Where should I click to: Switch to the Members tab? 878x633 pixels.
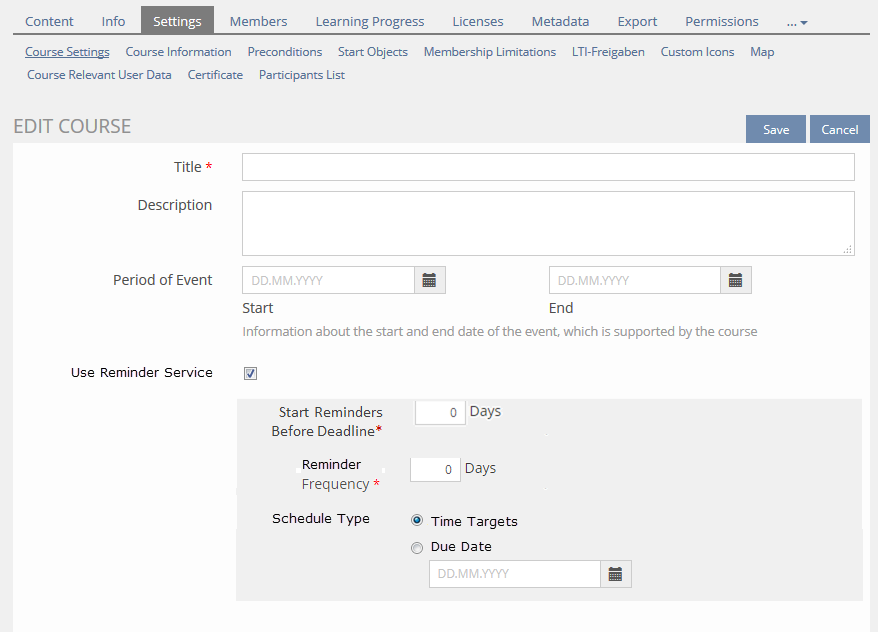pyautogui.click(x=258, y=21)
